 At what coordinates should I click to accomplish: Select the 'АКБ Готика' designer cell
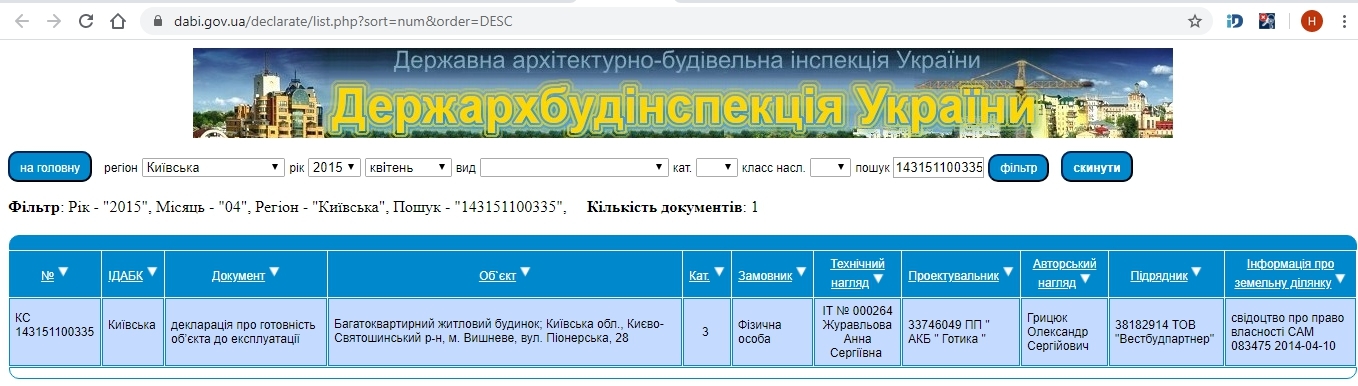click(x=960, y=331)
